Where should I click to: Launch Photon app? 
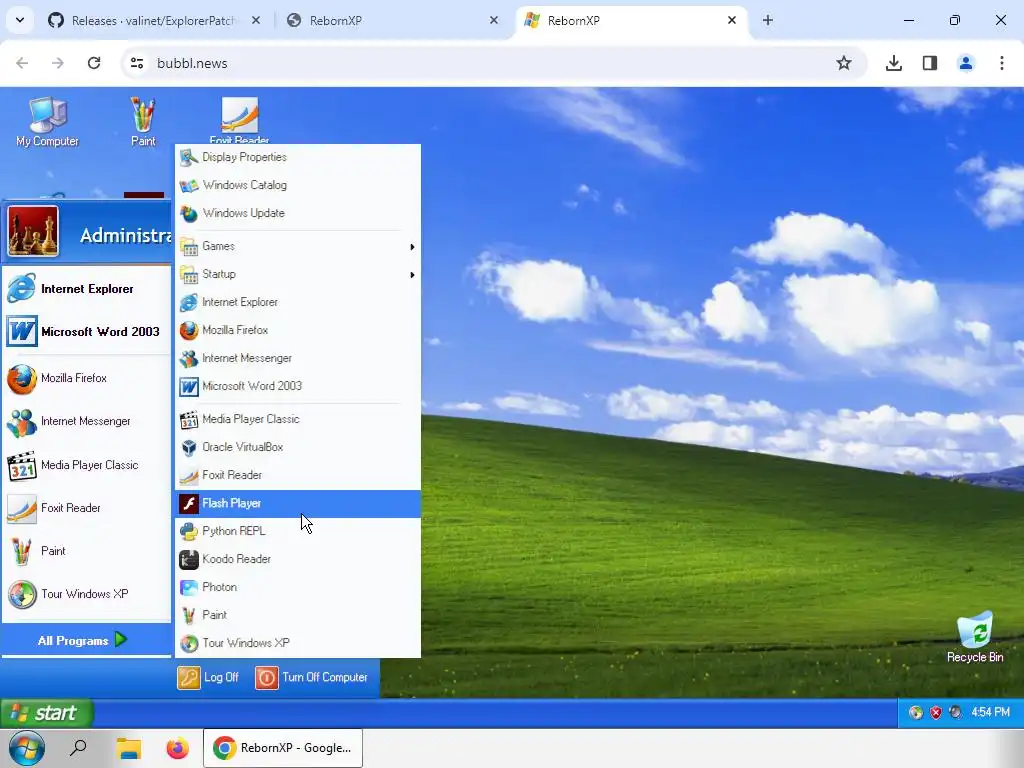(x=298, y=587)
